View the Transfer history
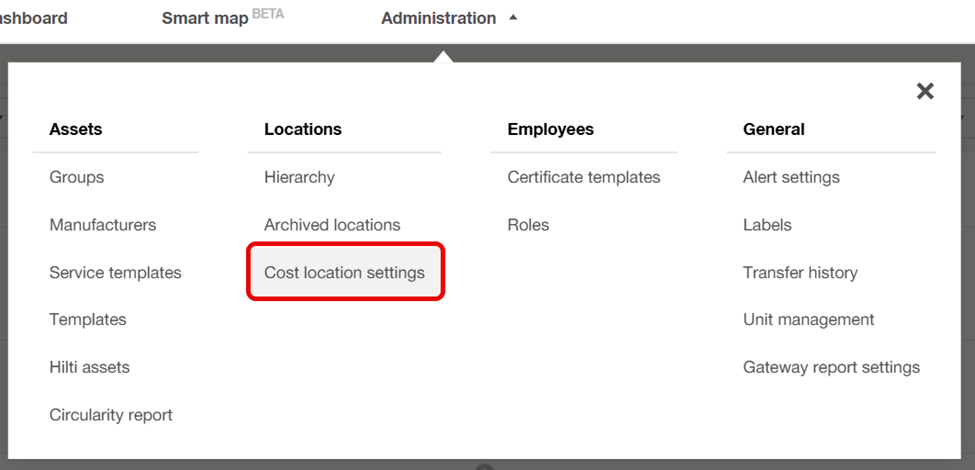 (x=800, y=272)
